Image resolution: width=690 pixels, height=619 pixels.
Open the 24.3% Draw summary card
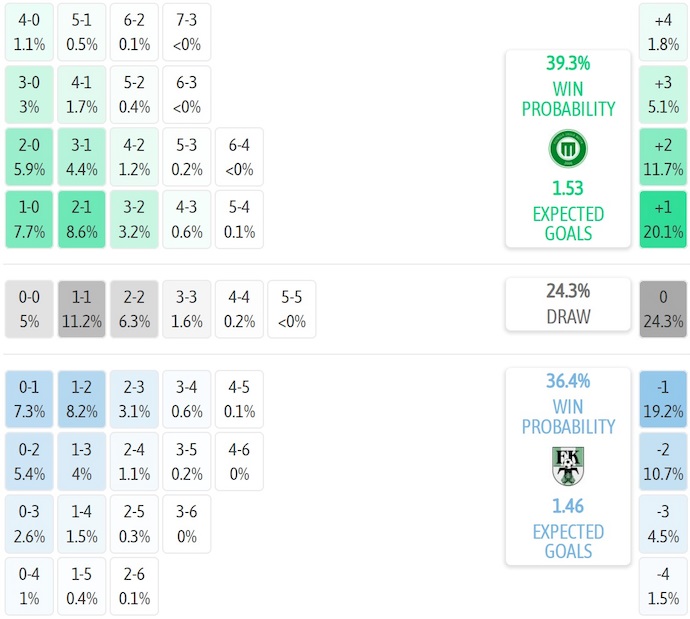pos(568,304)
